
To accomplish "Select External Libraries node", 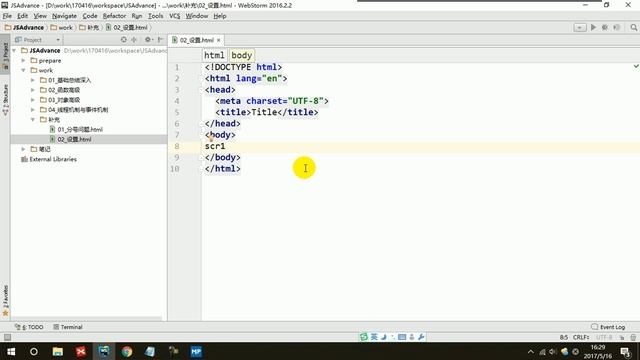I will [x=49, y=159].
